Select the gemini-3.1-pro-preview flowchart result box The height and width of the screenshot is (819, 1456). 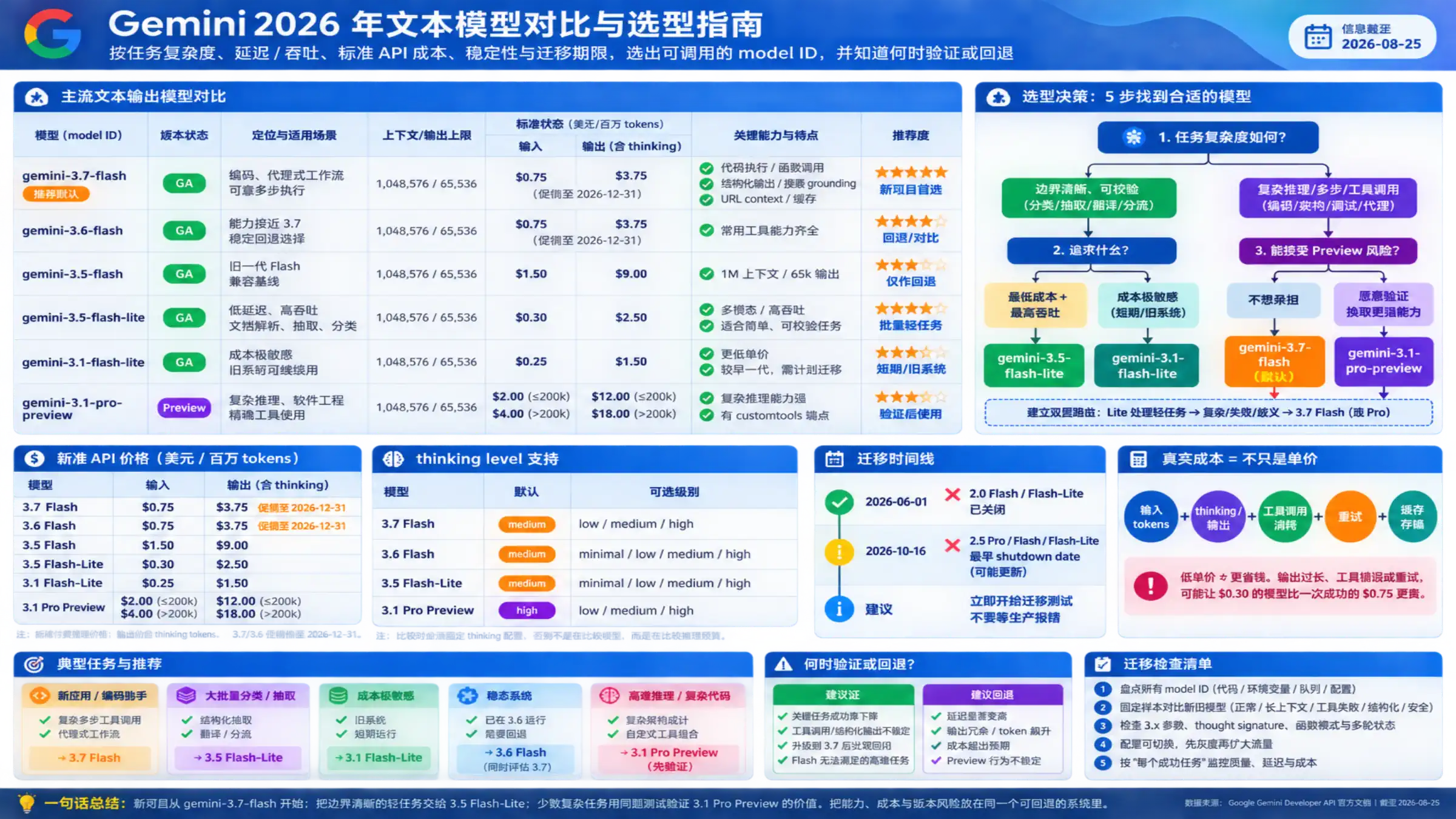point(1384,362)
